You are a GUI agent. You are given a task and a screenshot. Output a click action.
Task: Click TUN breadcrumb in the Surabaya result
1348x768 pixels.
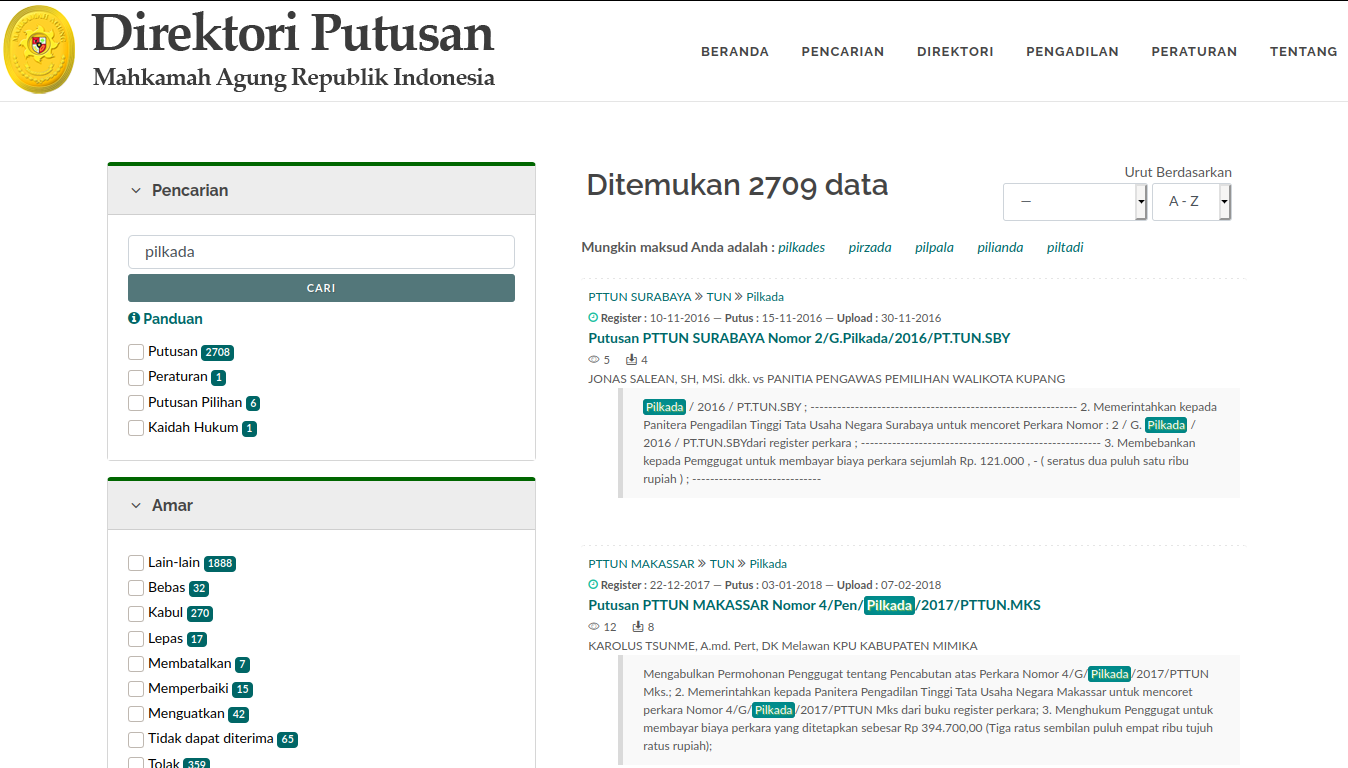719,297
